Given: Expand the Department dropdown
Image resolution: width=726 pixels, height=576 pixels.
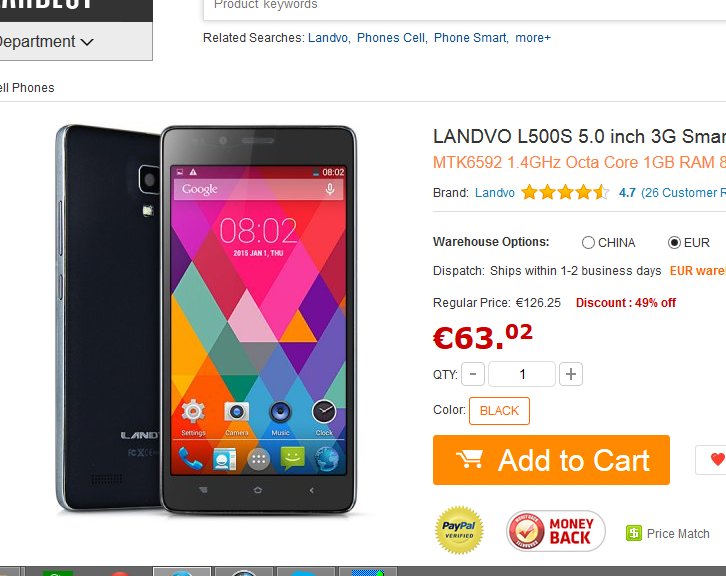Looking at the screenshot, I should click(x=45, y=41).
